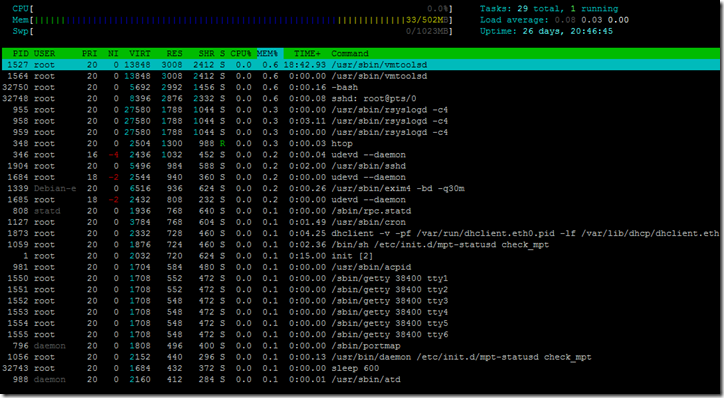The image size is (724, 398).
Task: Select udevd --daemon row PID 346
Action: [x=361, y=155]
